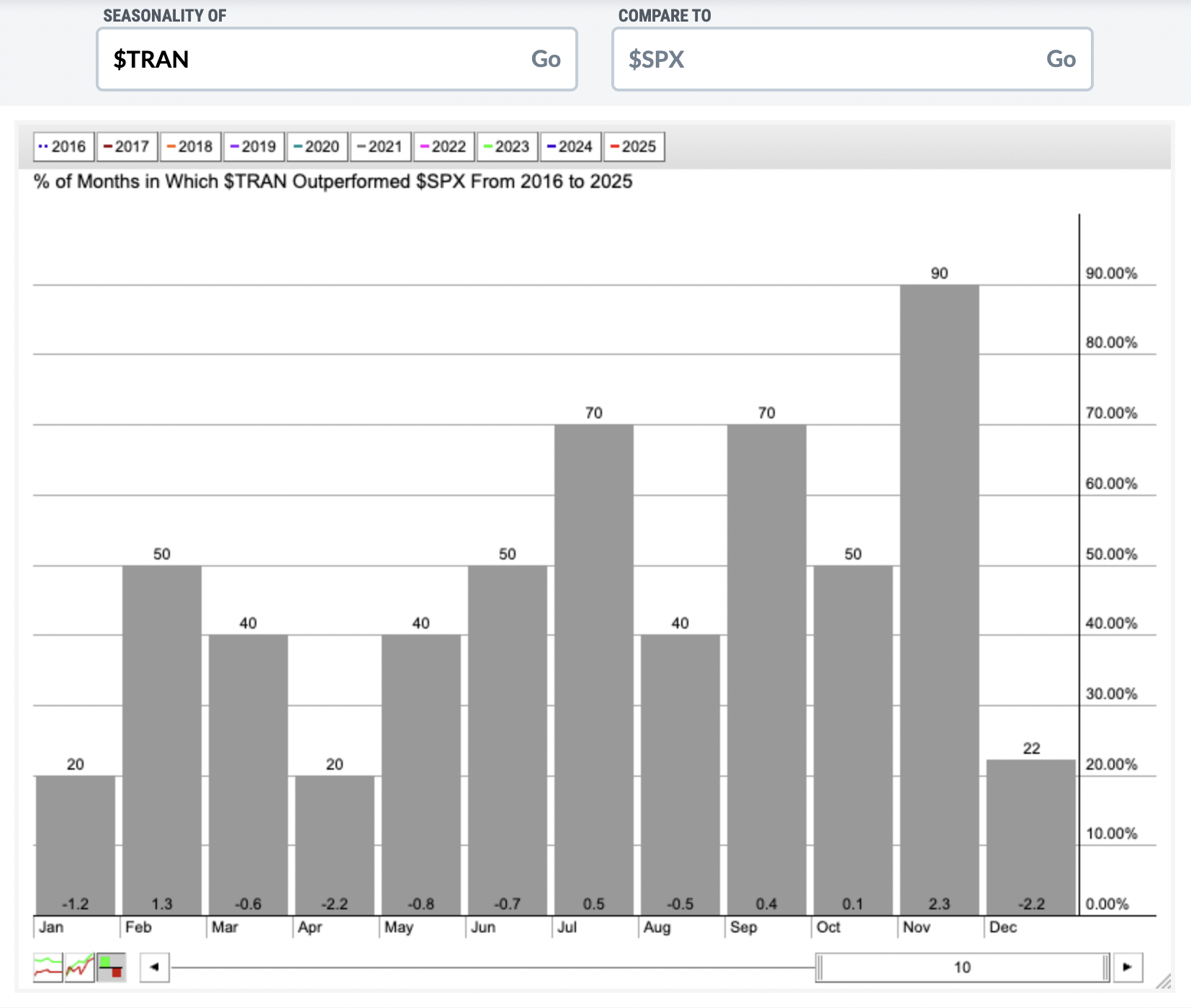Click Go next to $TRAN symbol
The image size is (1191, 1008).
coord(546,59)
